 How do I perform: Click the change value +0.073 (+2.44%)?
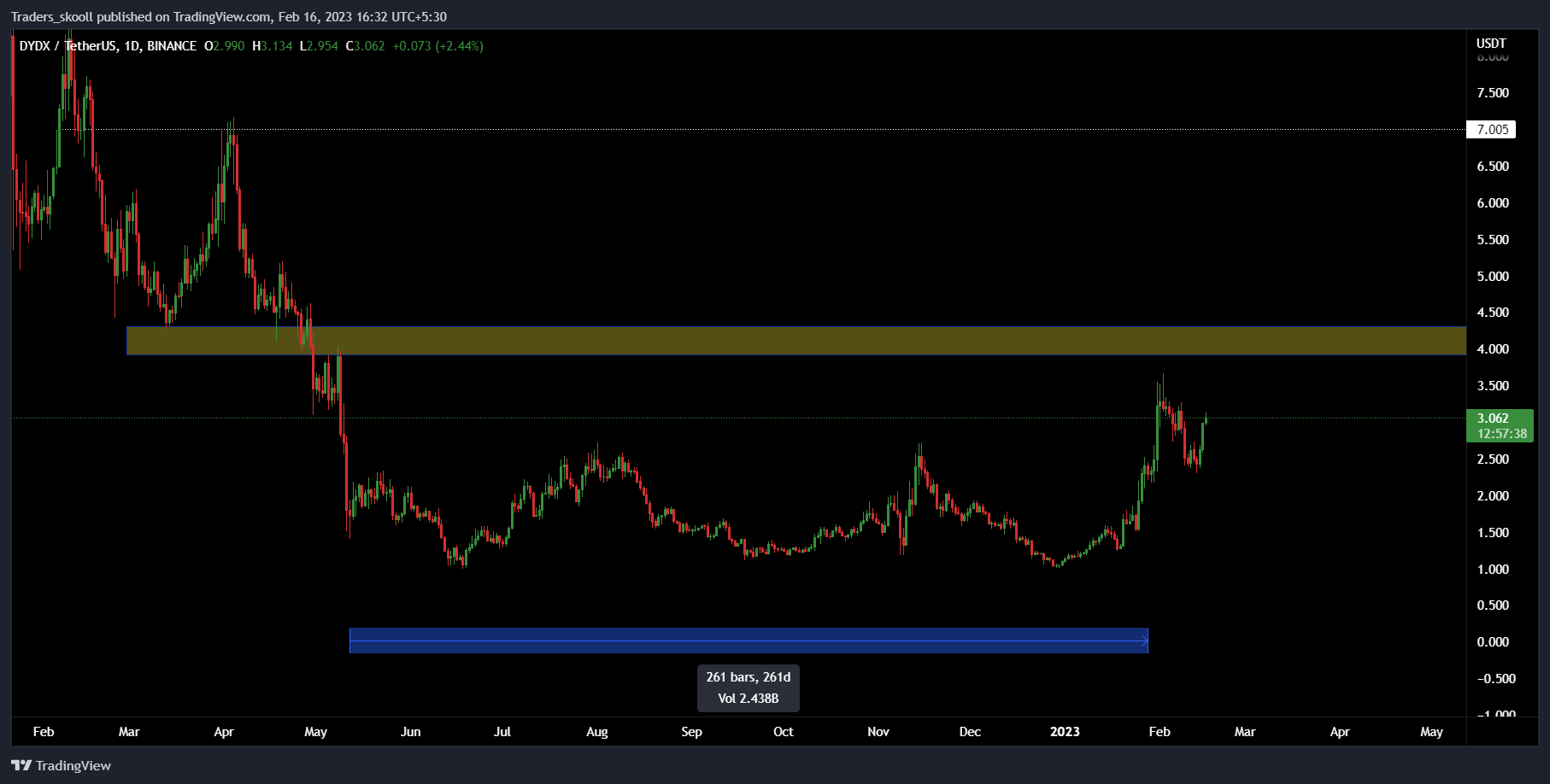438,46
